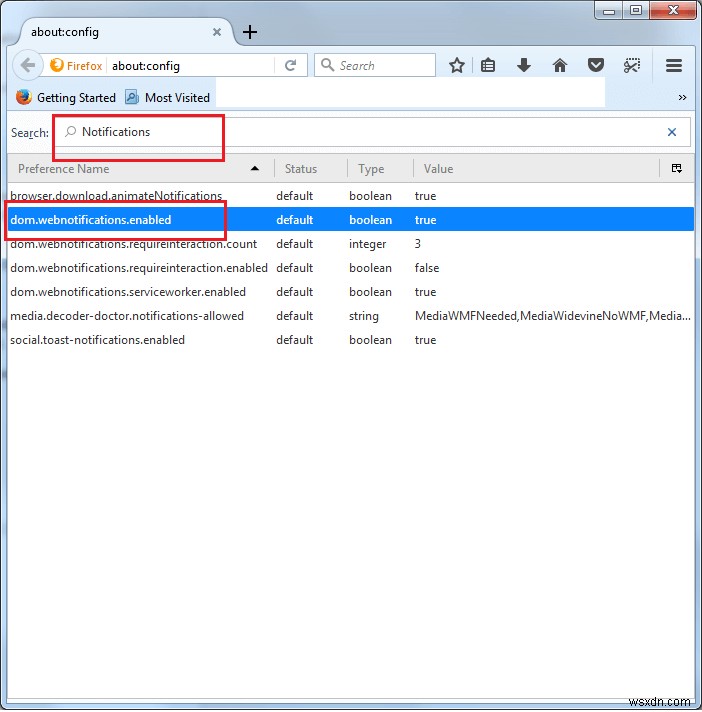Click the MediaWMFNeeded string value
The image size is (702, 712).
point(553,316)
